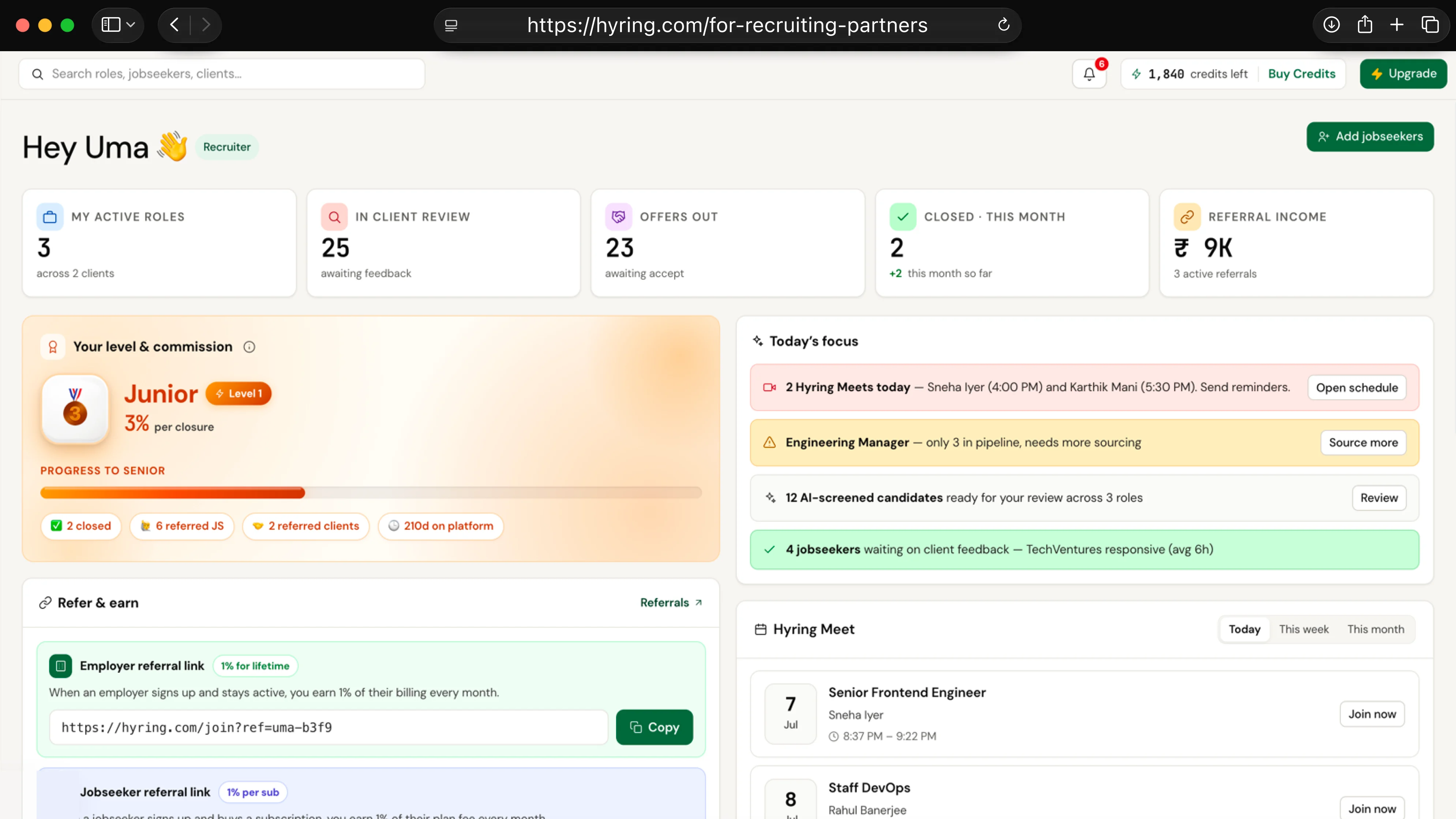Copy the employer referral link
1456x819 pixels.
654,728
